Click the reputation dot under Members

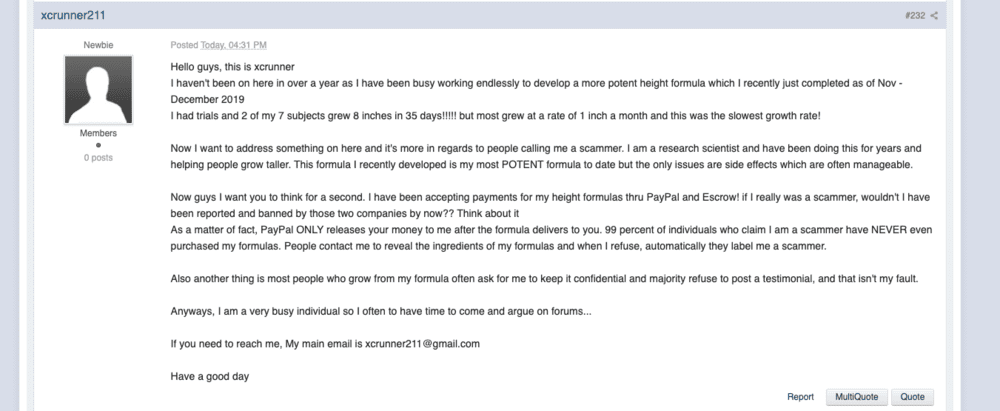click(98, 145)
